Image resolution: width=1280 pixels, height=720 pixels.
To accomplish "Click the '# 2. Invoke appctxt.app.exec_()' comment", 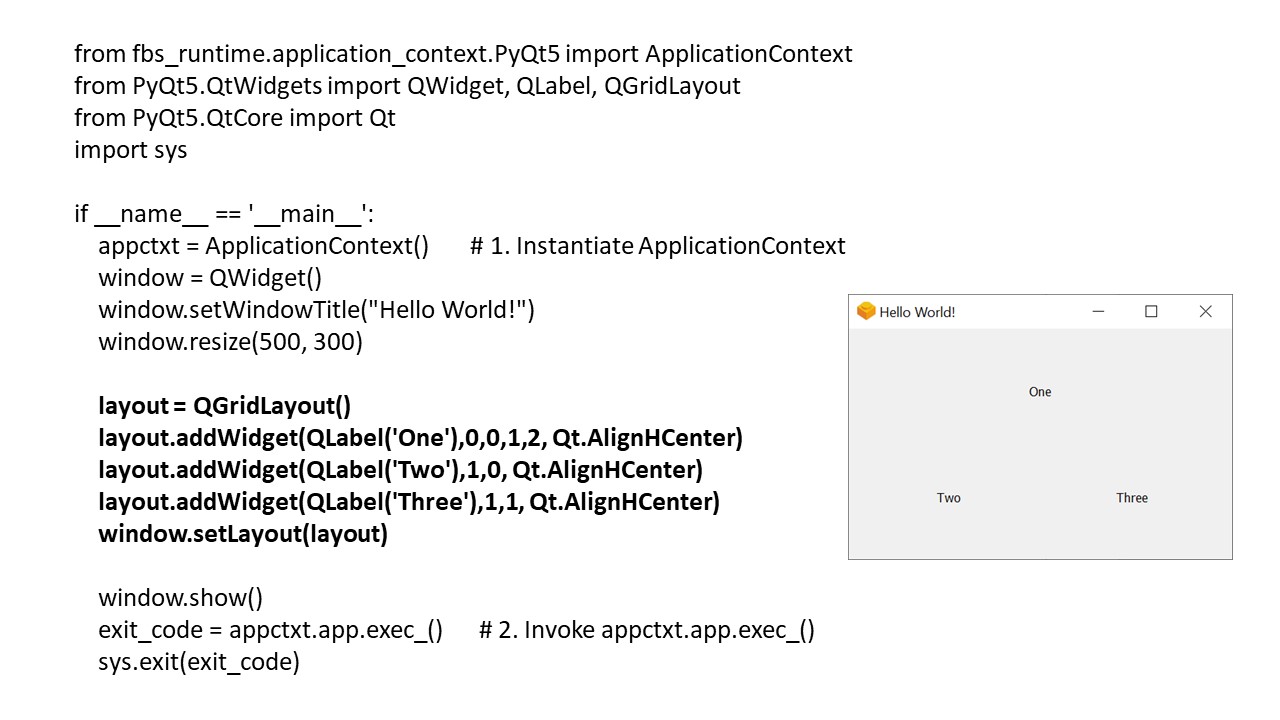I will coord(646,630).
